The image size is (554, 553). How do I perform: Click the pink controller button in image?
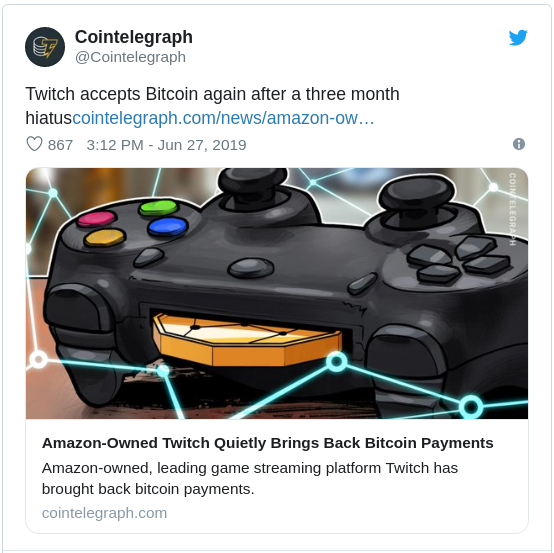[x=96, y=218]
